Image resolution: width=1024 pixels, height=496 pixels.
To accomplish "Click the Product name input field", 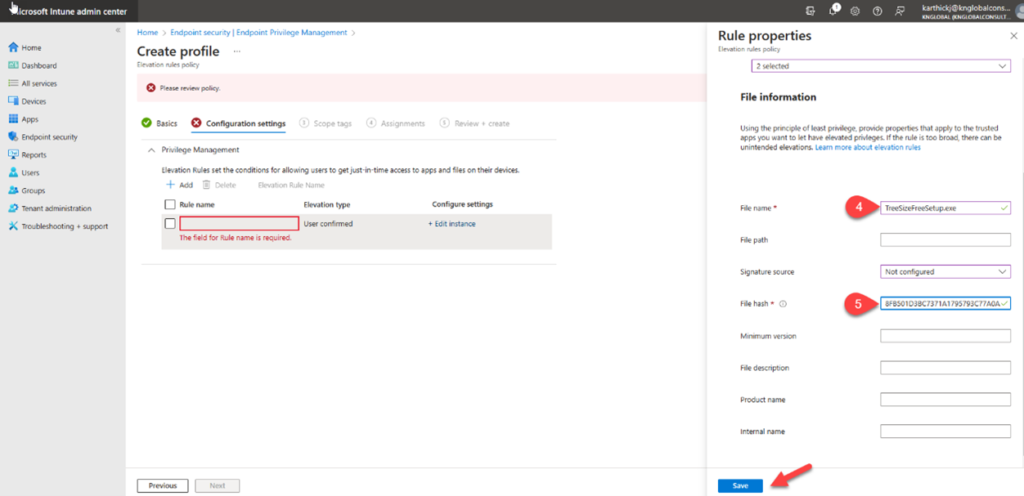I will click(x=945, y=399).
